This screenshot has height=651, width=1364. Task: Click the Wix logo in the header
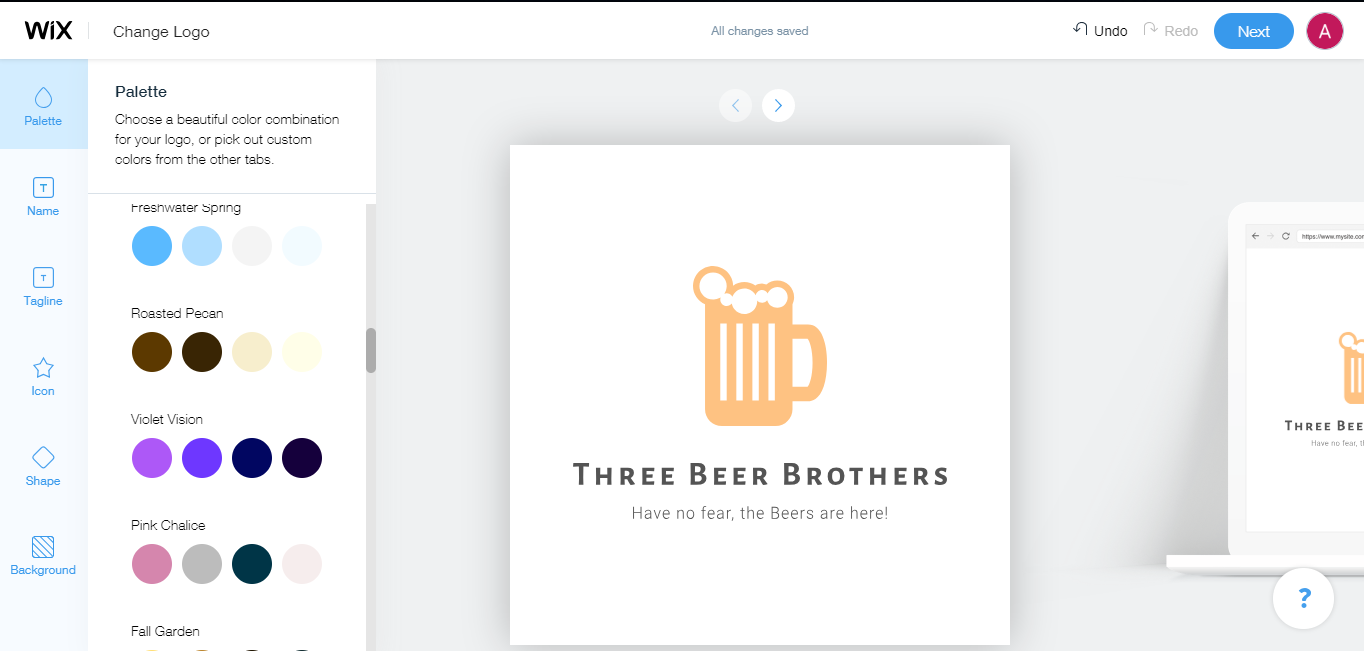(47, 29)
